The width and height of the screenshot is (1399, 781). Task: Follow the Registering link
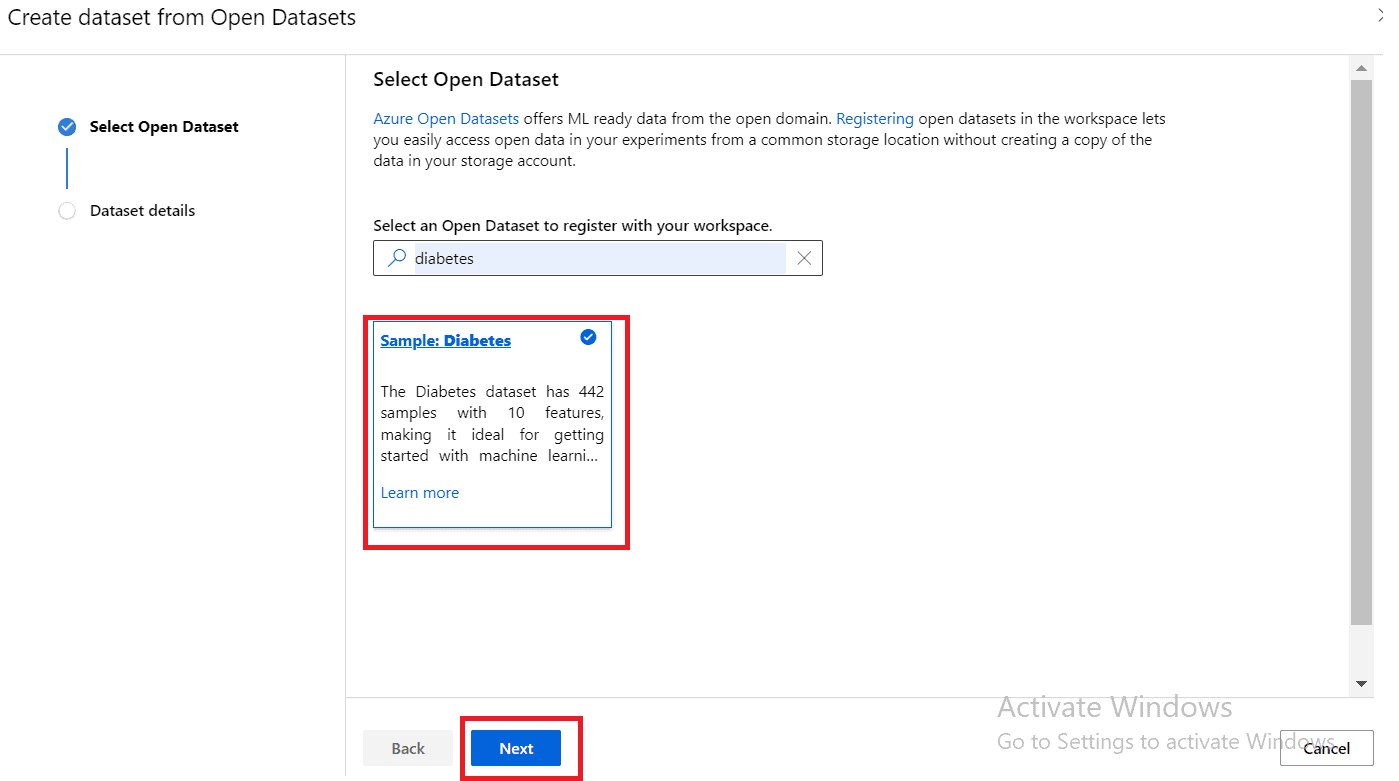pos(875,118)
